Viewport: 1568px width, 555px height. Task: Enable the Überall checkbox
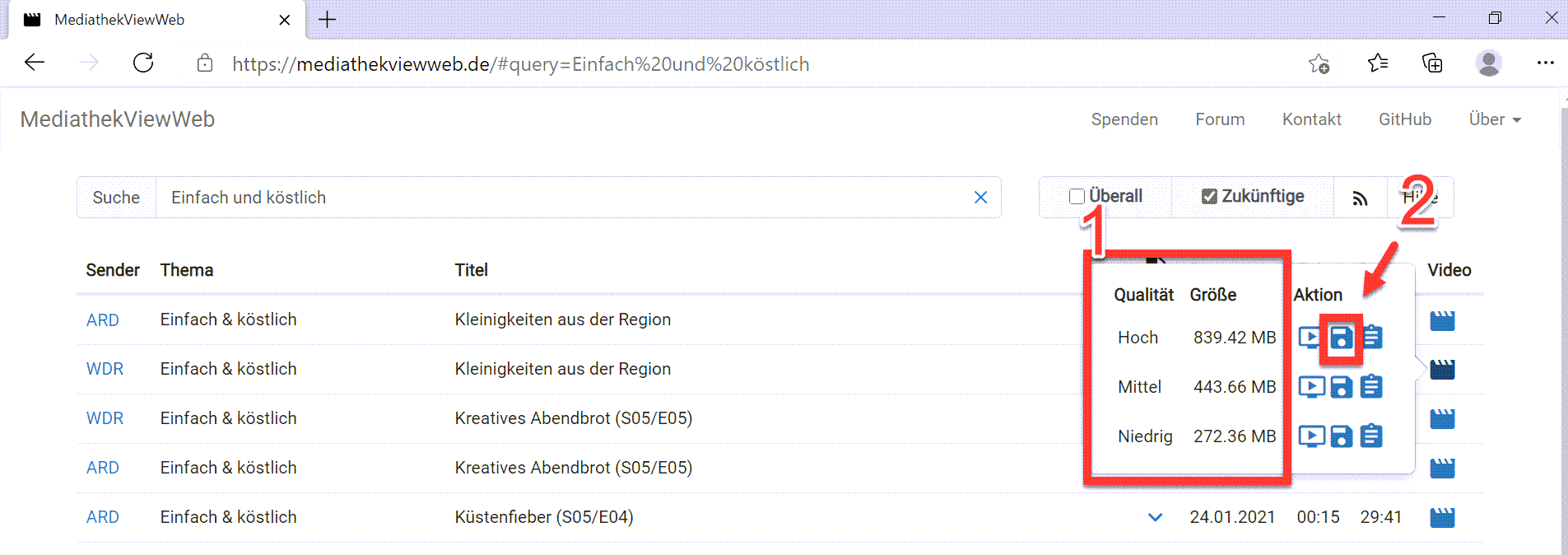1077,196
